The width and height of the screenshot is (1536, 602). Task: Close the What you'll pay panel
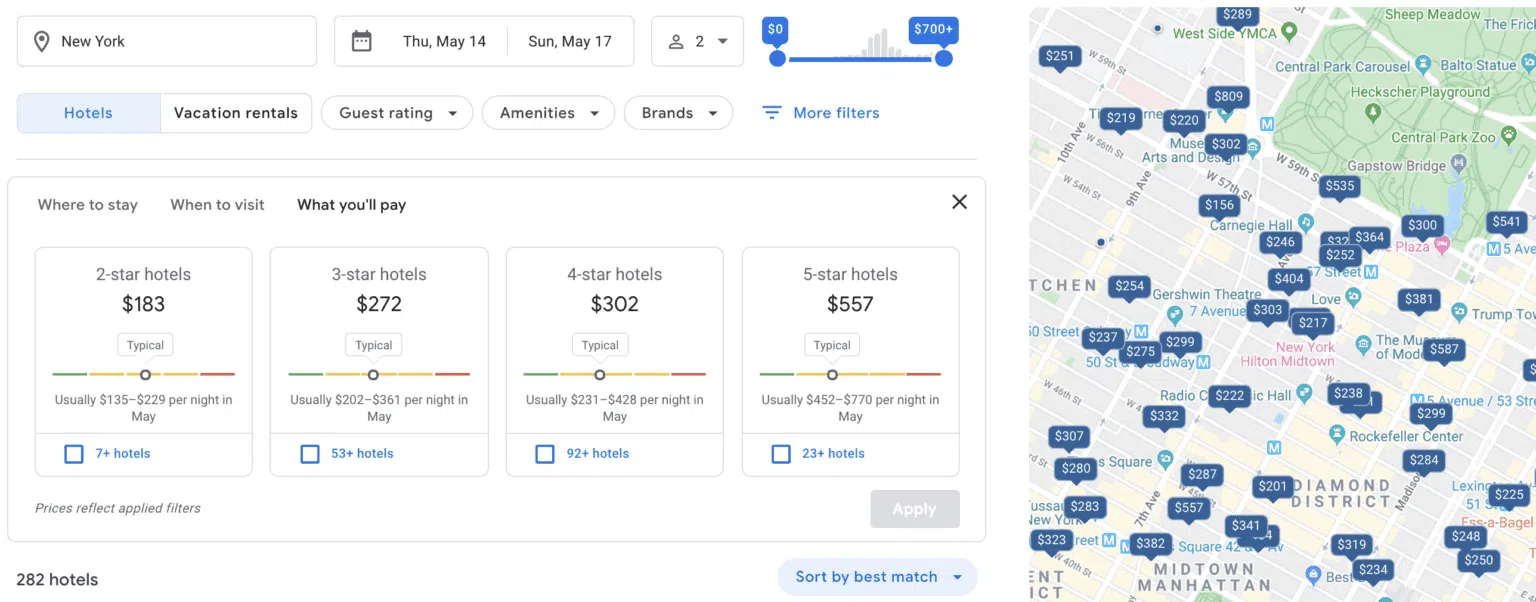[958, 201]
